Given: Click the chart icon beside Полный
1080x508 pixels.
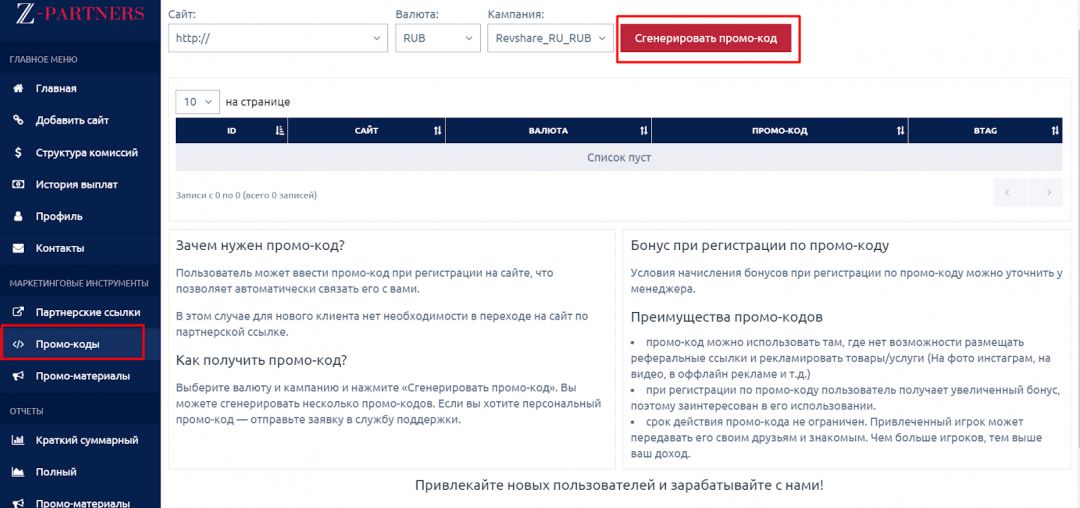Looking at the screenshot, I should point(19,472).
